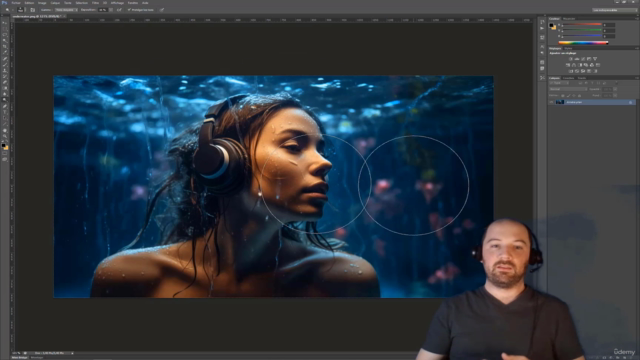Open the Fichier menu

(16, 3)
